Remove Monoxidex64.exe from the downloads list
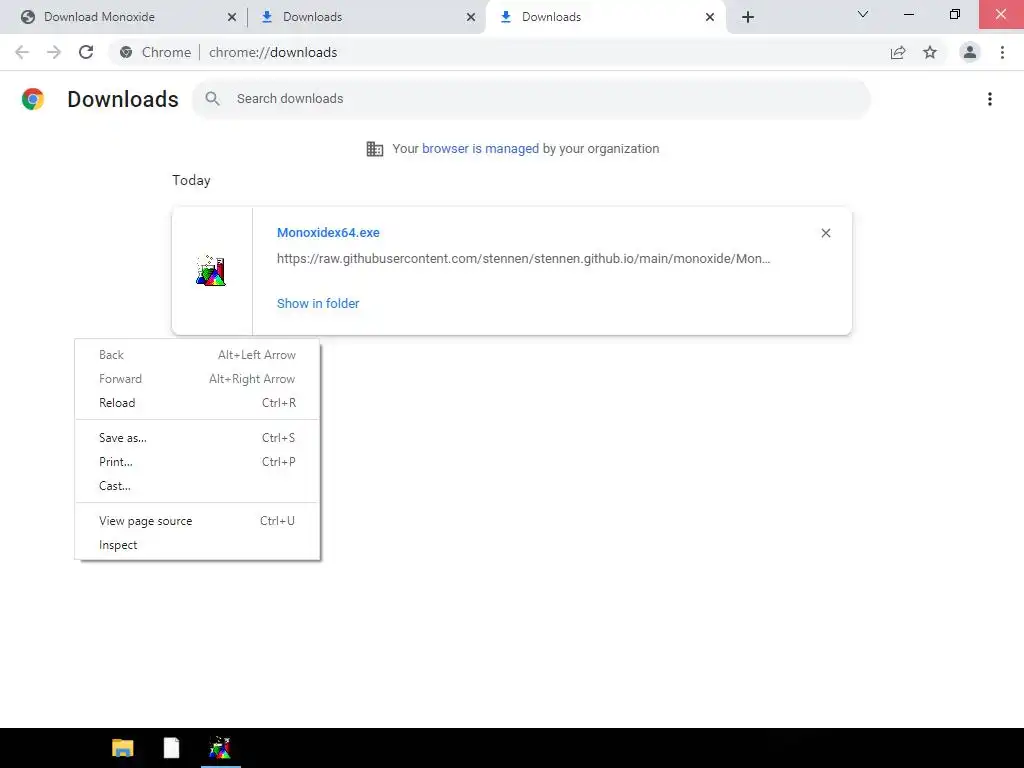1024x768 pixels. [x=825, y=233]
